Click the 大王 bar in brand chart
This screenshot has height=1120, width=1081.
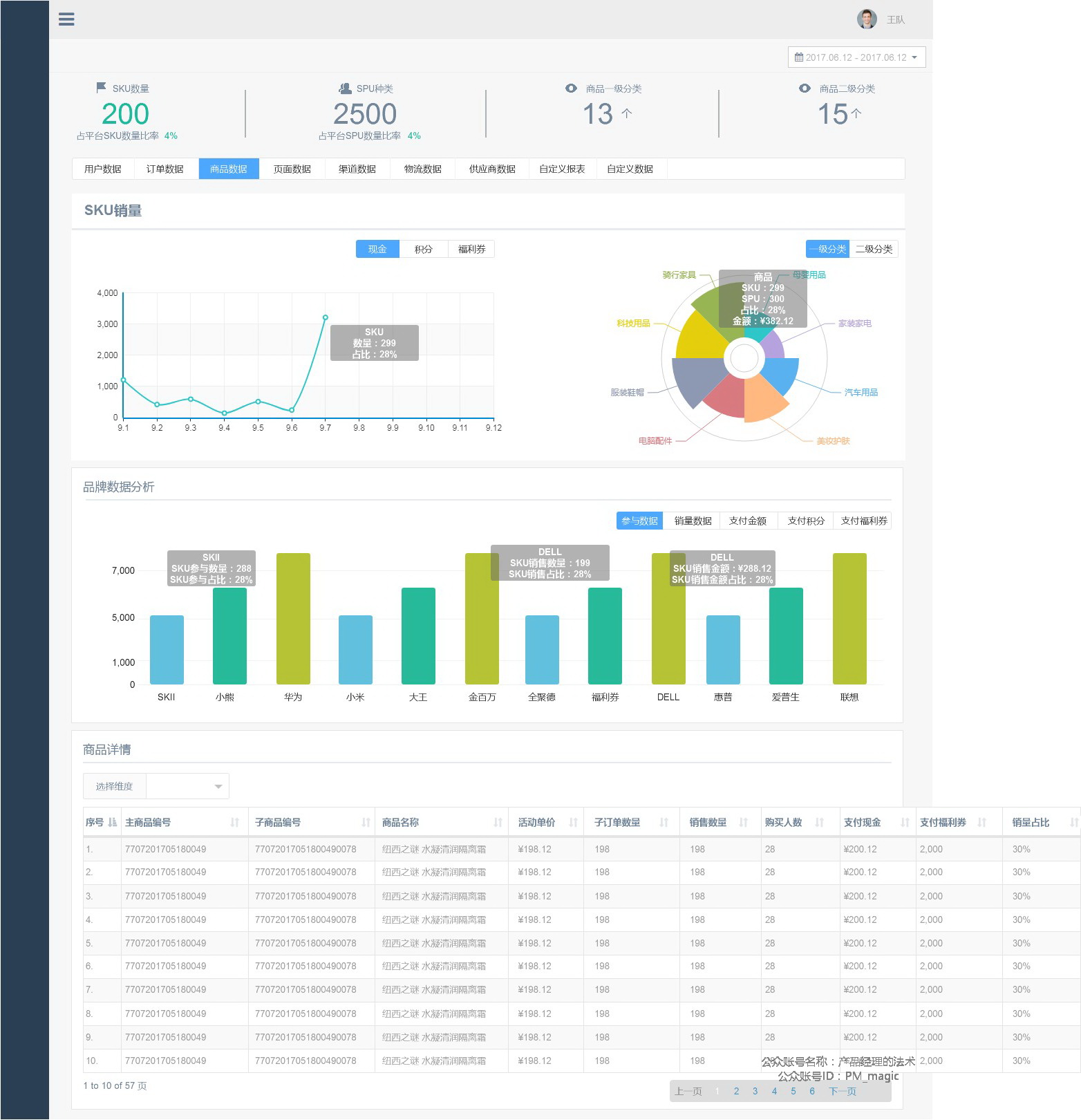418,636
